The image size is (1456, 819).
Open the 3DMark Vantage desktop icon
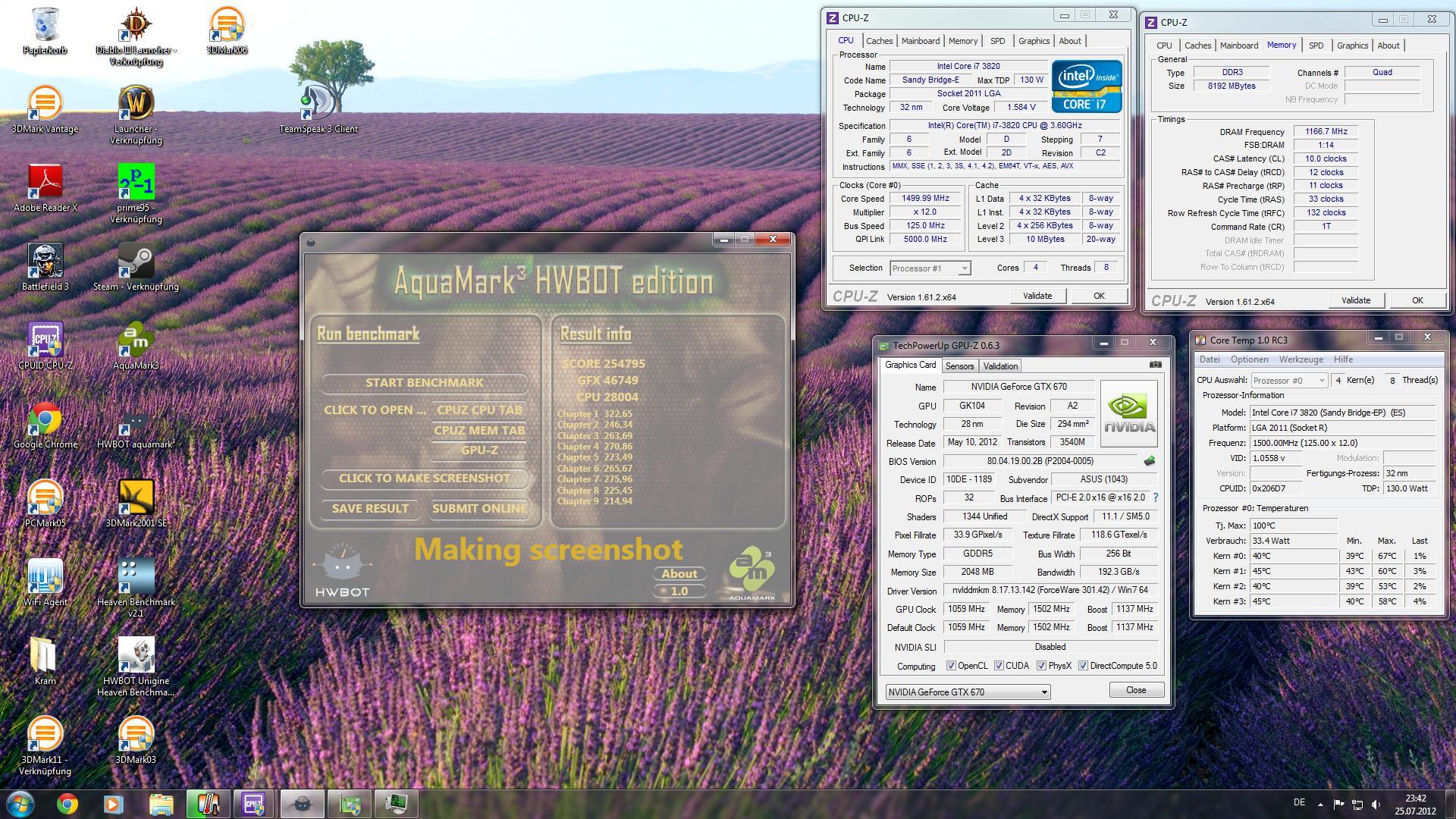tap(45, 109)
